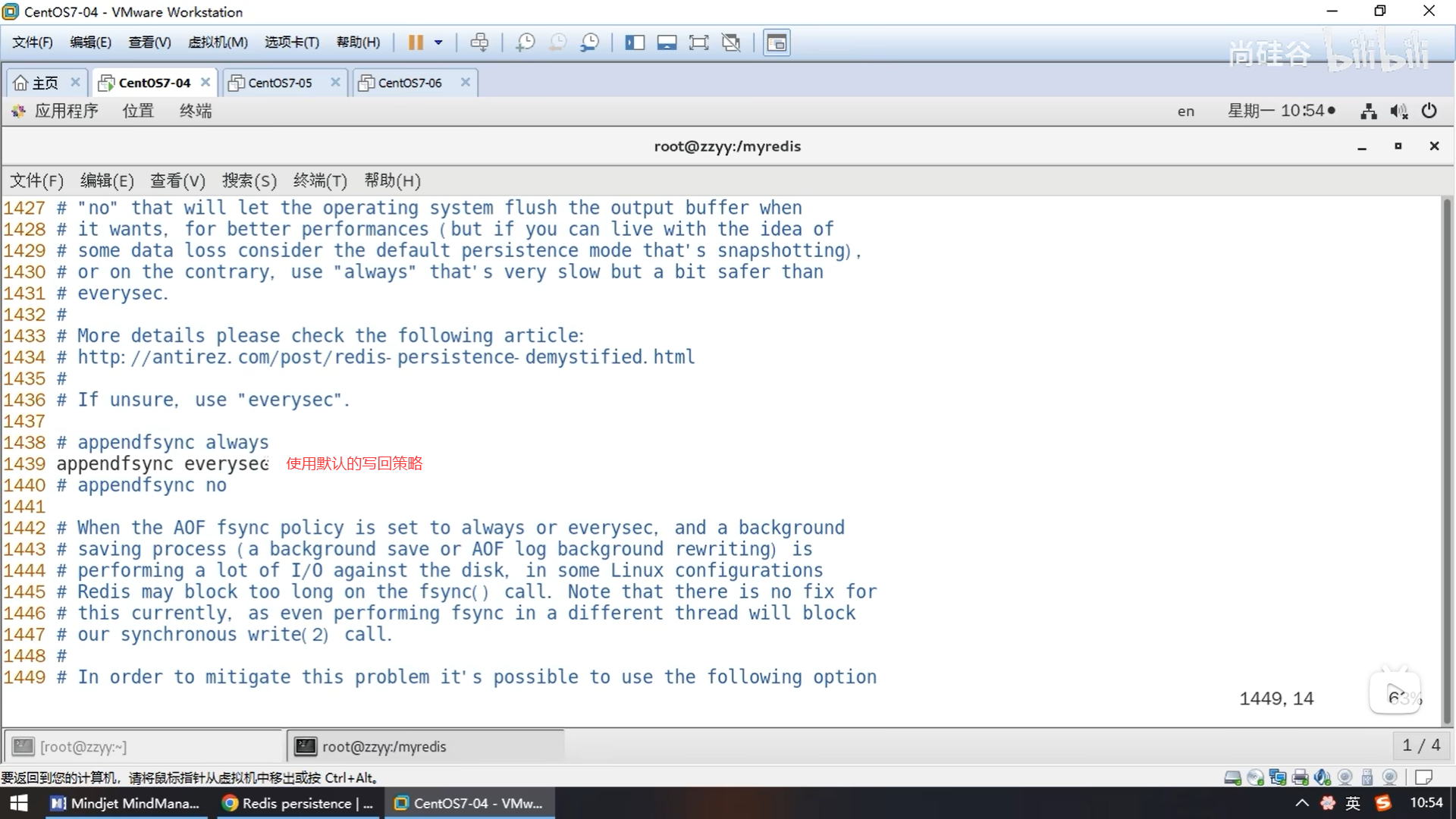
Task: Take a snapshot of the VM
Action: click(525, 42)
